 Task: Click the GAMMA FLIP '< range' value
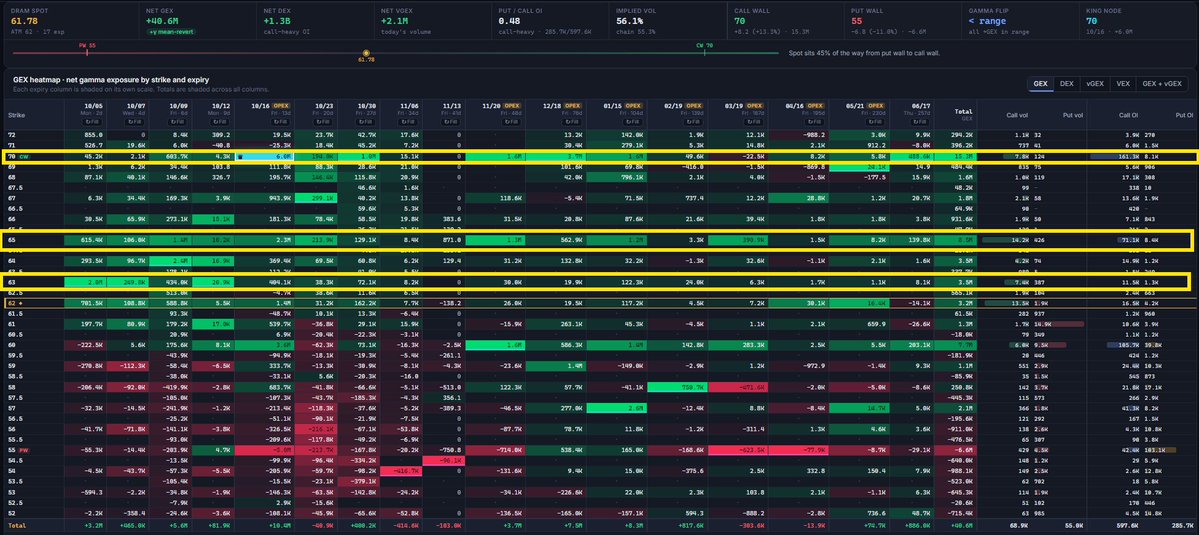[x=989, y=22]
